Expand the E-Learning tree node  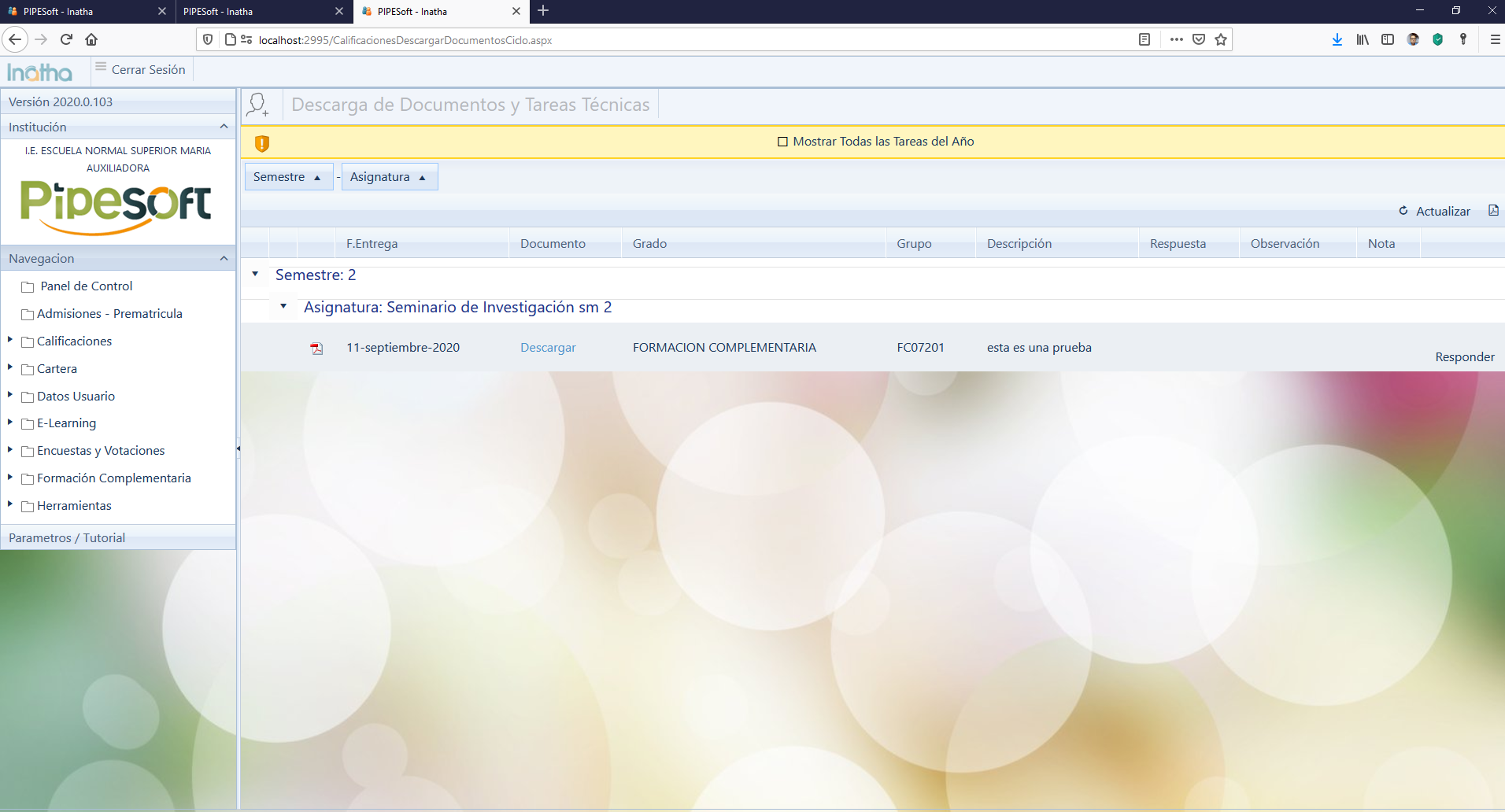(x=10, y=422)
